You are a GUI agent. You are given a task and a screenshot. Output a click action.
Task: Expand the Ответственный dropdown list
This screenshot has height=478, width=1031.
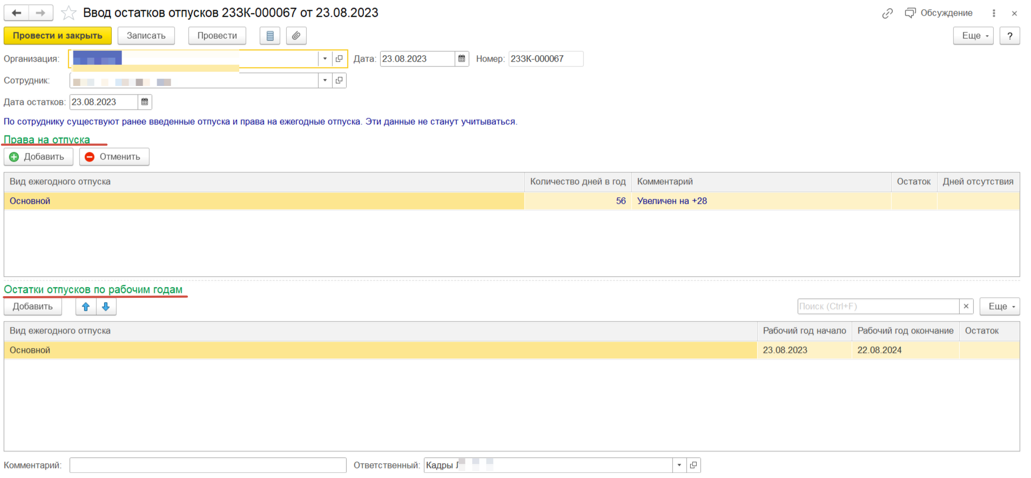pyautogui.click(x=678, y=465)
